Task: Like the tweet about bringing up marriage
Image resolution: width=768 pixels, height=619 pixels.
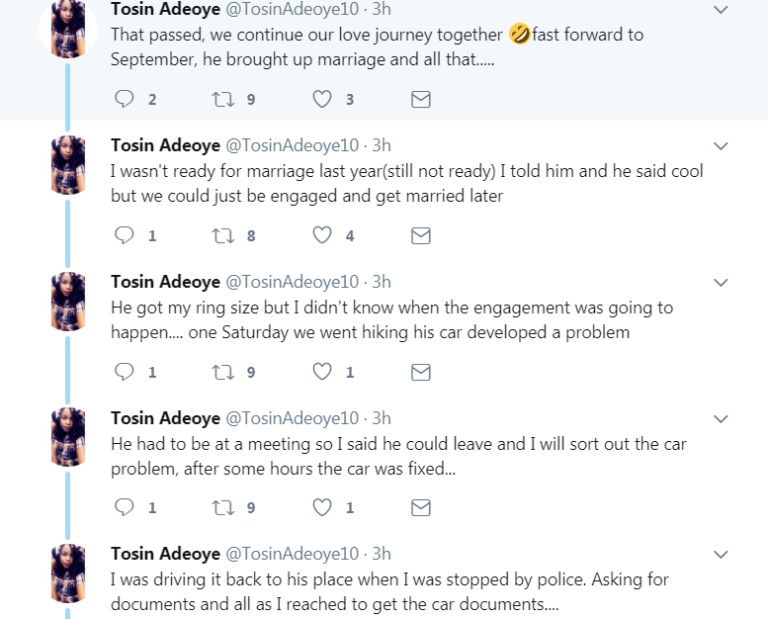Action: click(x=322, y=99)
